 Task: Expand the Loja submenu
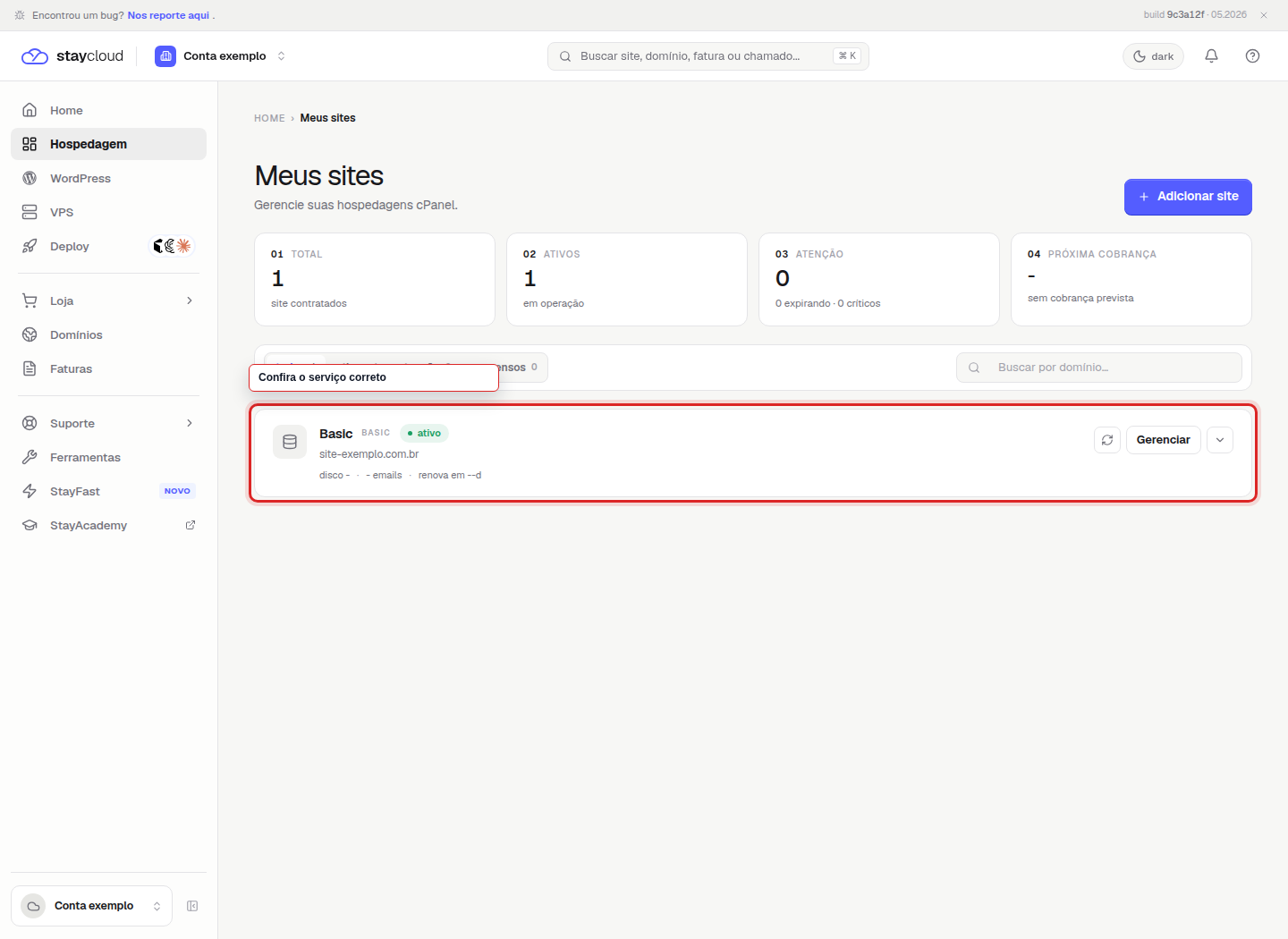point(190,300)
